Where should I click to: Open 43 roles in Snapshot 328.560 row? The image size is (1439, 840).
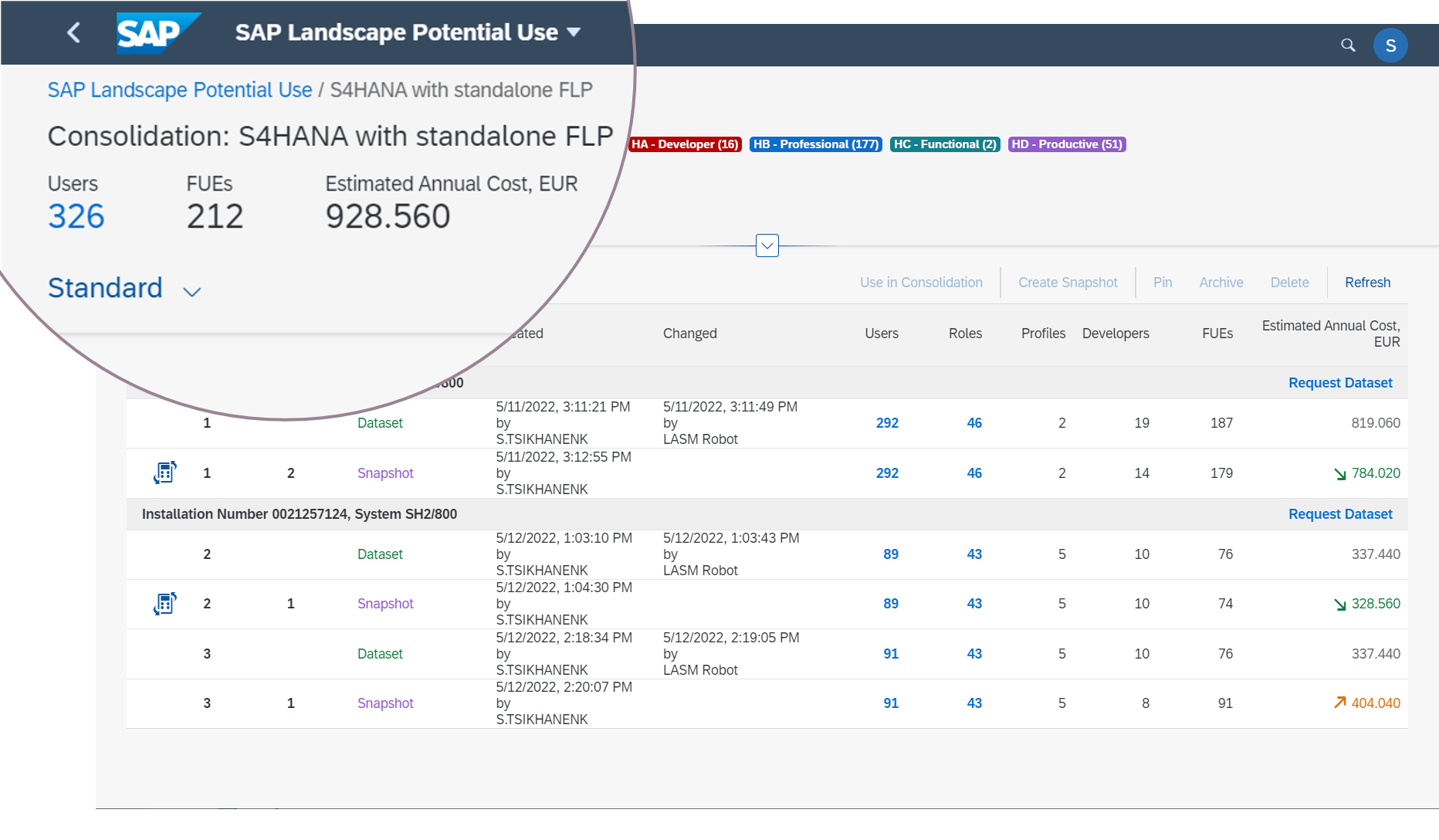[x=974, y=604]
